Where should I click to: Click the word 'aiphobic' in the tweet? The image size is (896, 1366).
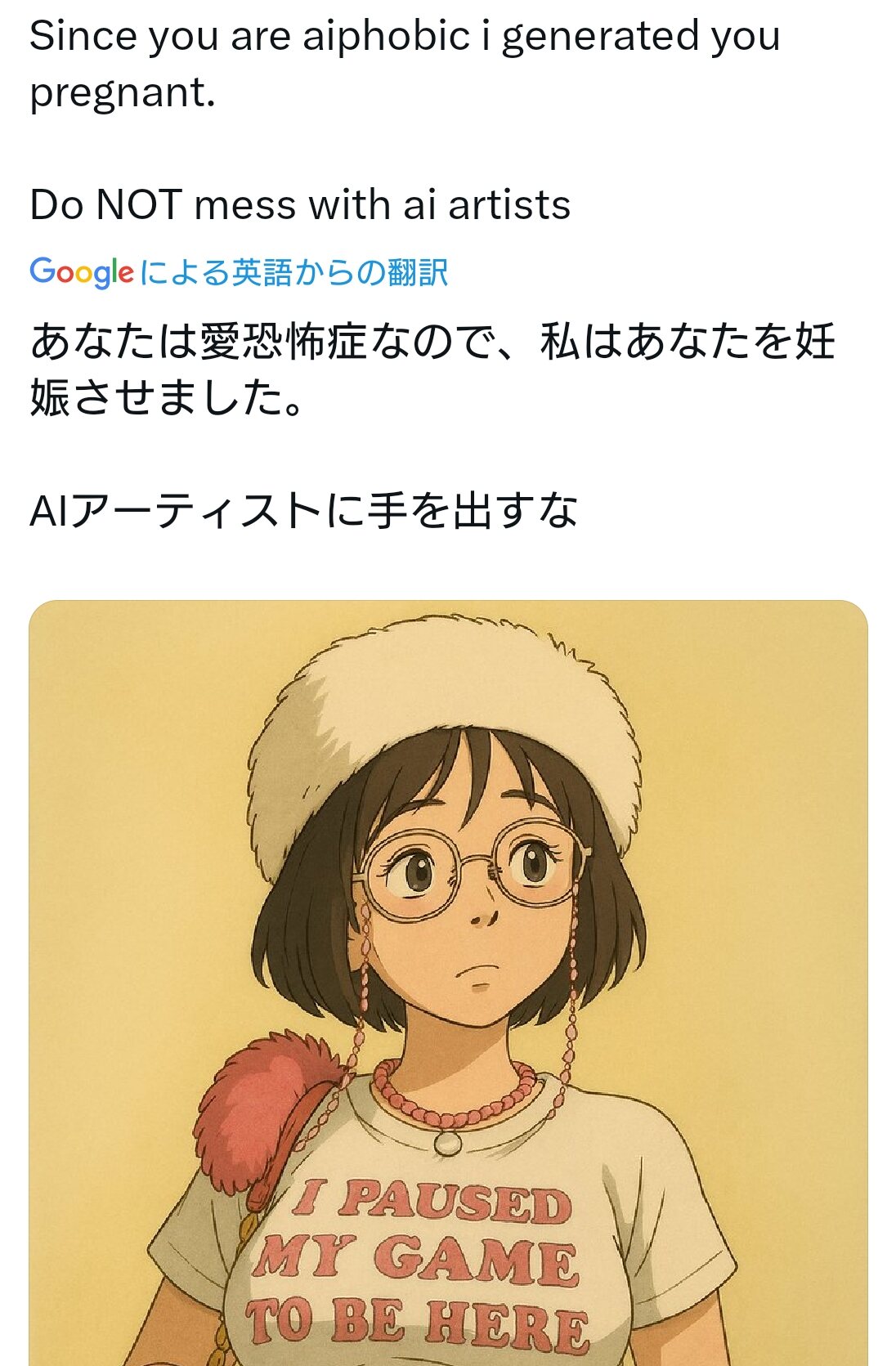(x=387, y=37)
